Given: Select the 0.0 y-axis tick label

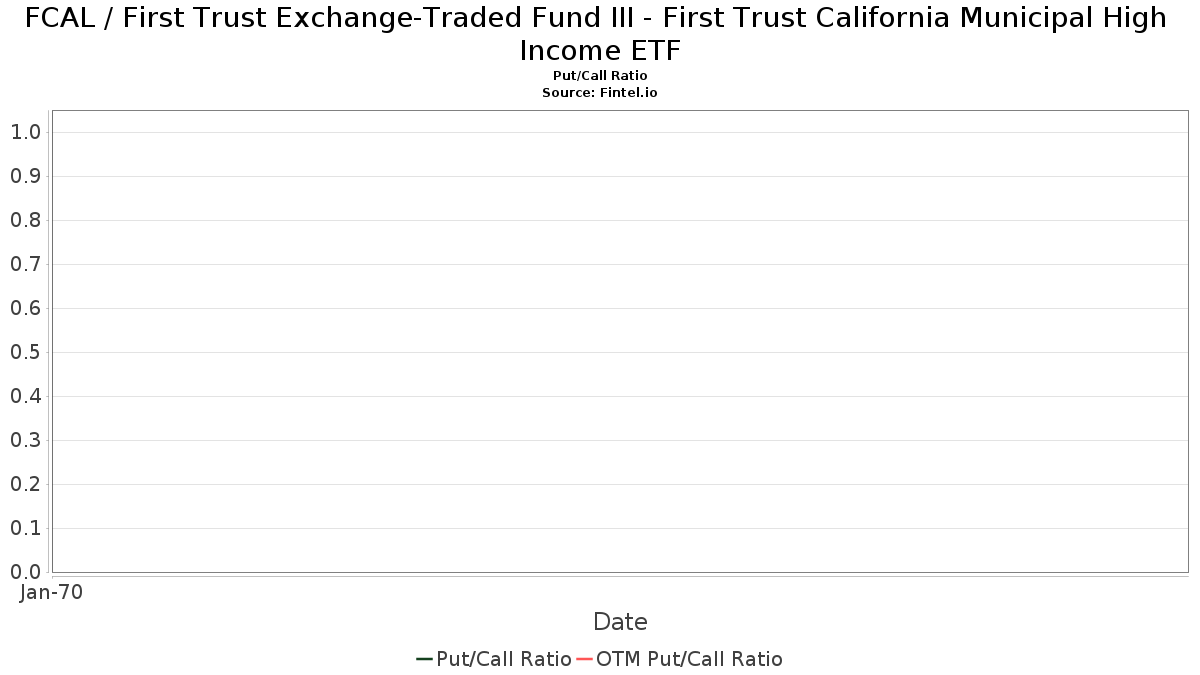Looking at the screenshot, I should click(25, 572).
